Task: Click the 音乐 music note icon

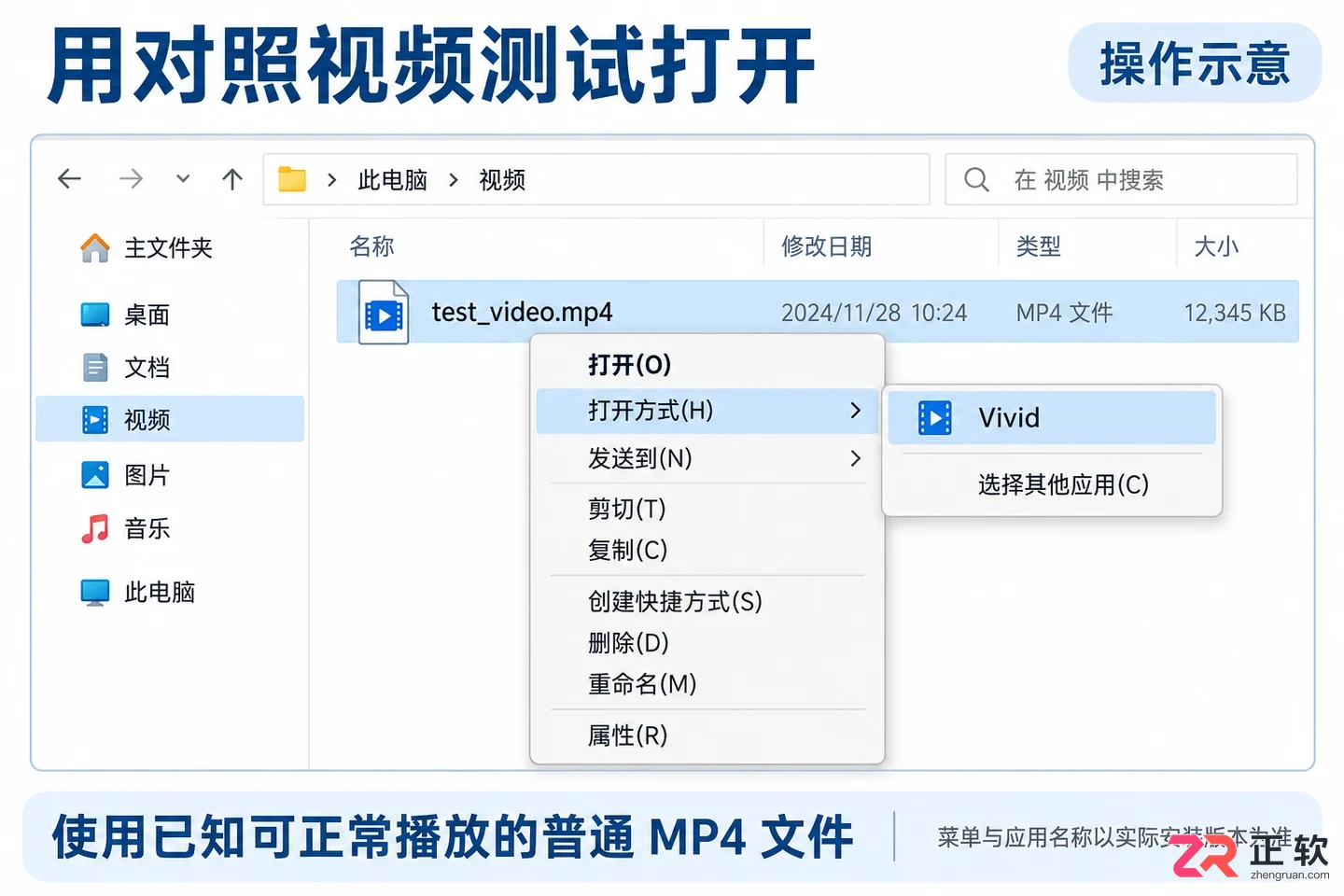Action: [95, 528]
